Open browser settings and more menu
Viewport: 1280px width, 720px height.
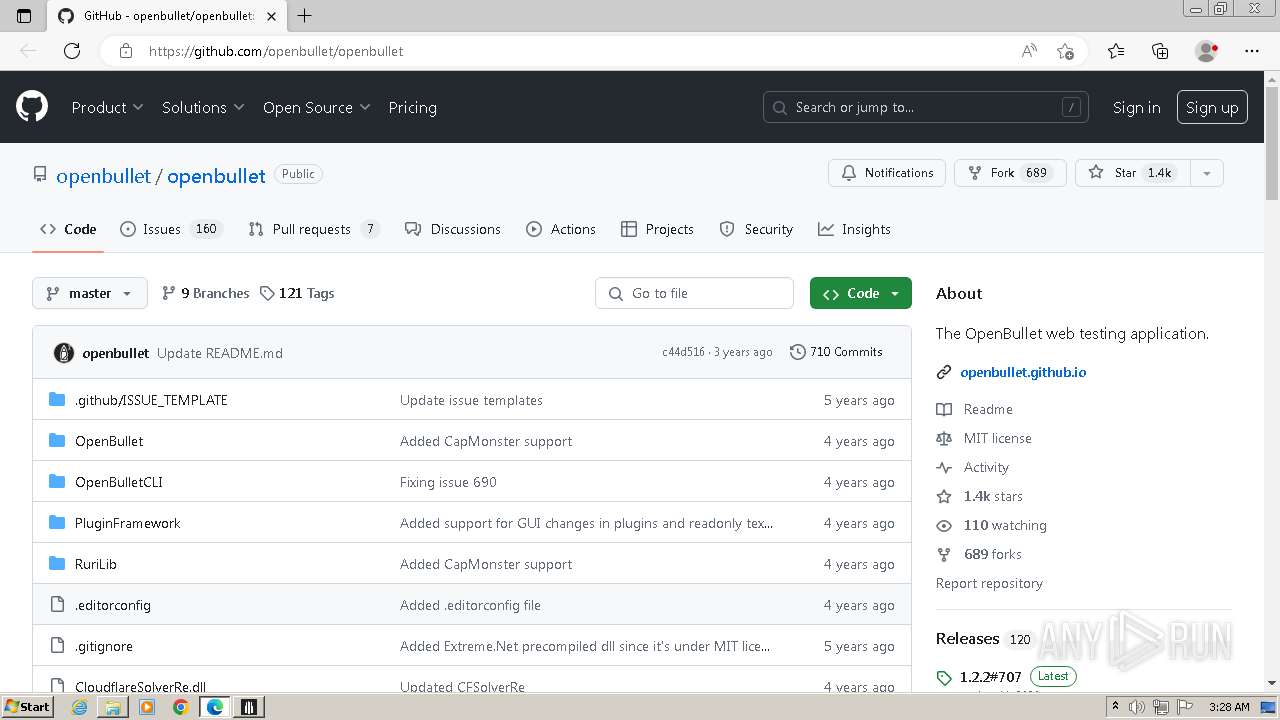[1252, 51]
